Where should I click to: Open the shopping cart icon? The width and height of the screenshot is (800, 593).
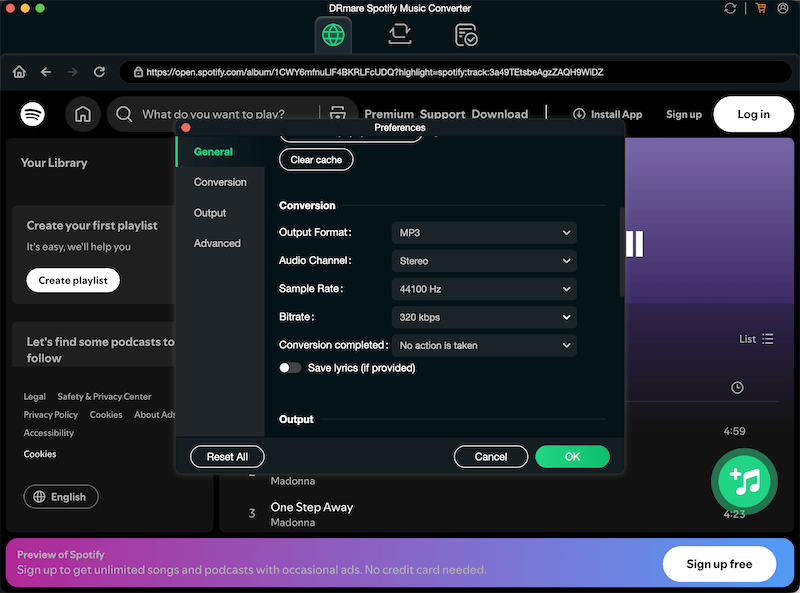pyautogui.click(x=761, y=8)
